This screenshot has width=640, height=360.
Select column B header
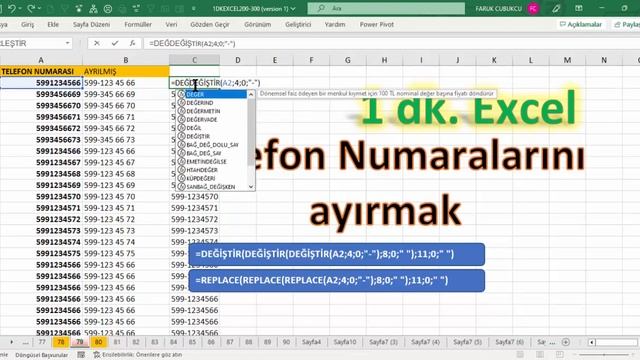click(x=126, y=60)
